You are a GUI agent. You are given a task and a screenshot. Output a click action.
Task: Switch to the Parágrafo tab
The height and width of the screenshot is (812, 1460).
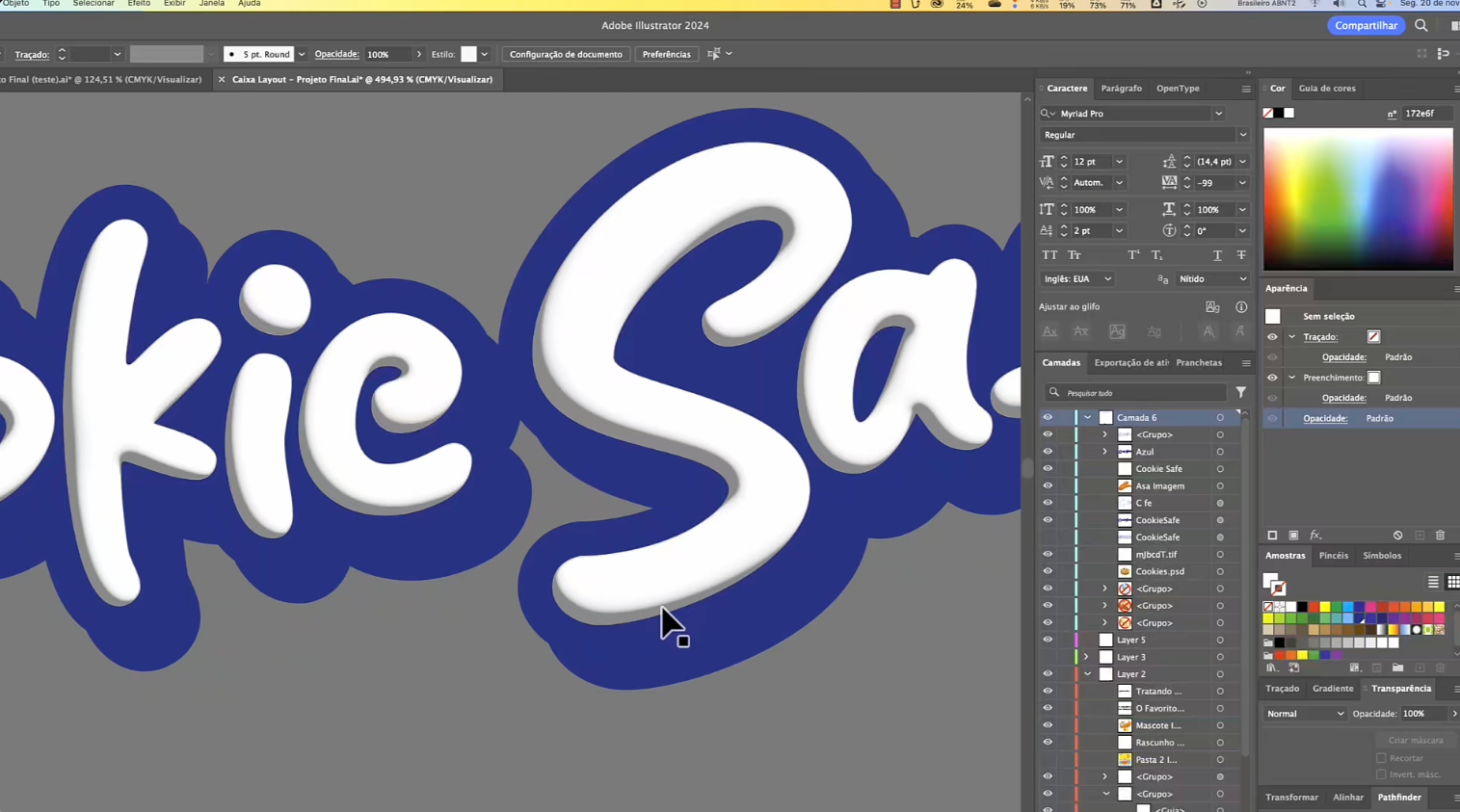point(1121,89)
